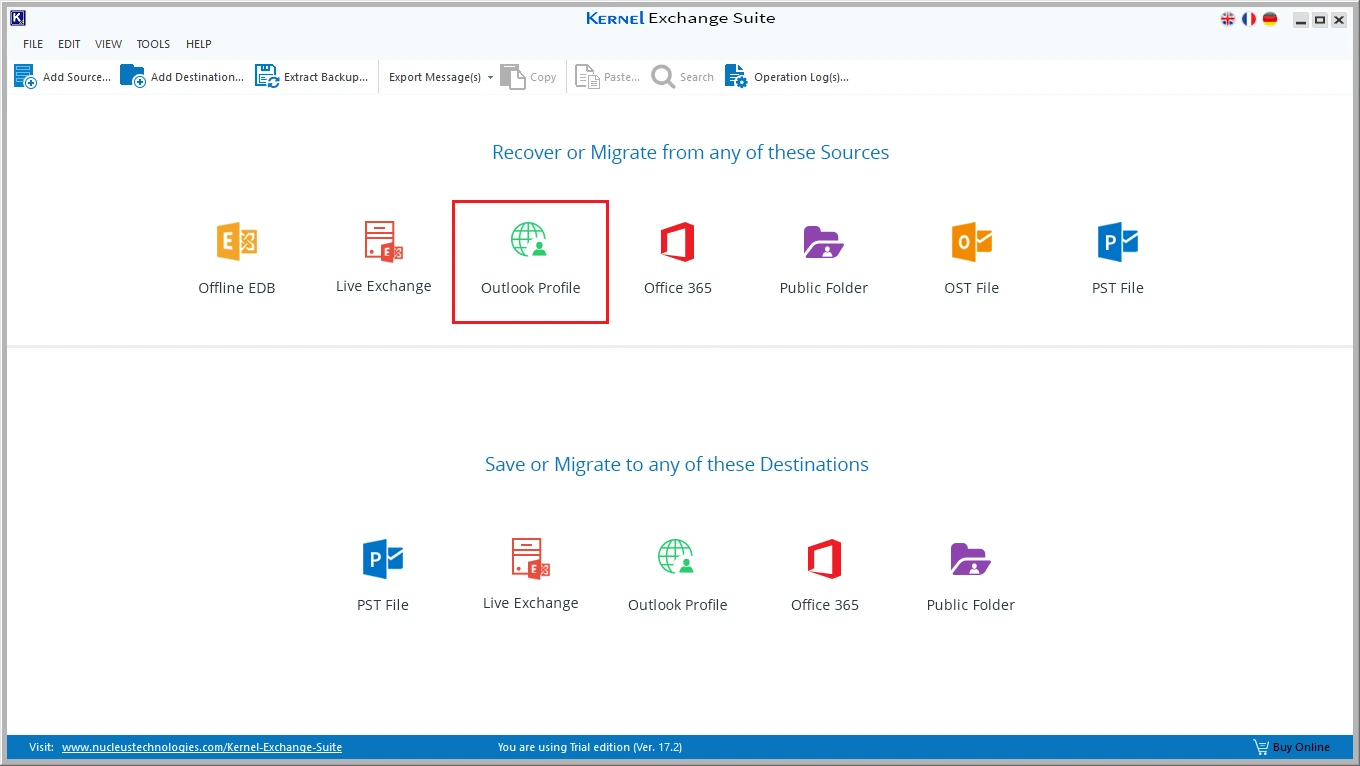Select Offline EDB as the source
The image size is (1360, 766).
pos(237,260)
